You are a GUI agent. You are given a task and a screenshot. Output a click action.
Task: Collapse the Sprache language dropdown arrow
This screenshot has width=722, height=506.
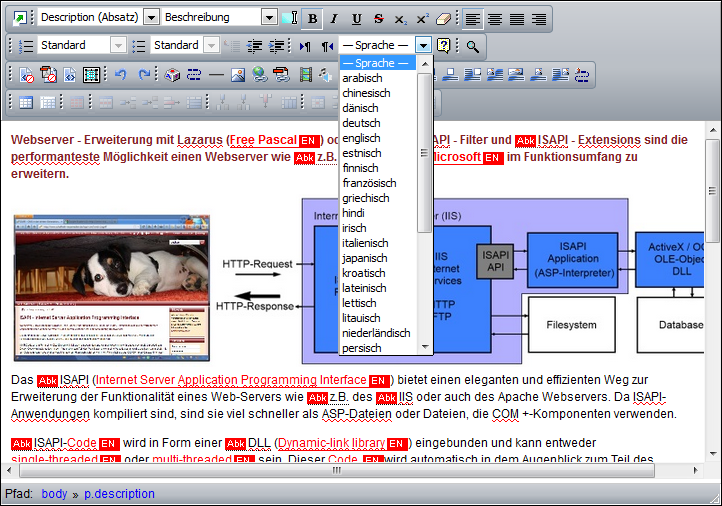423,45
